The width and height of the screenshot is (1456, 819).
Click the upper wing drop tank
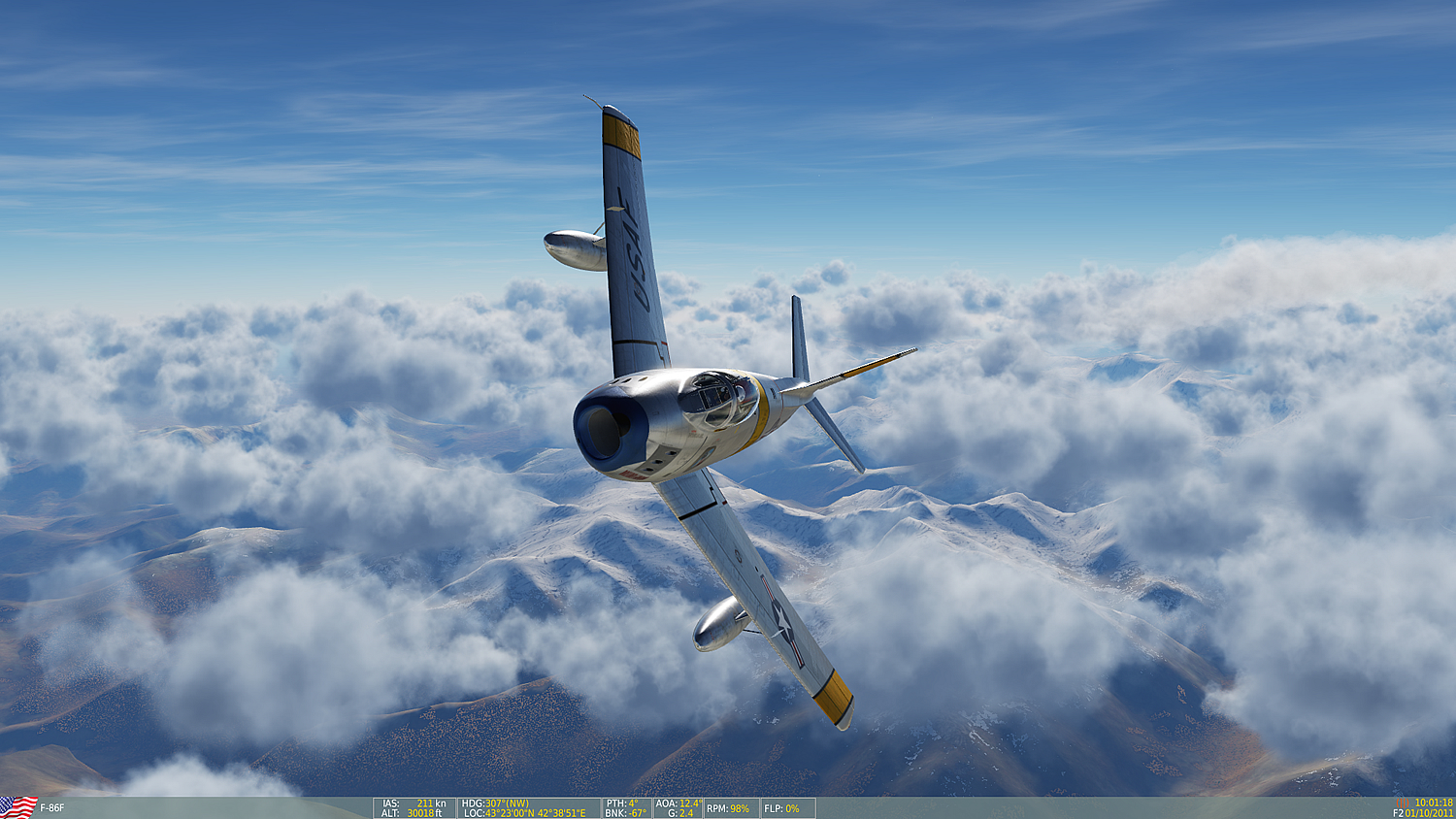pos(575,249)
